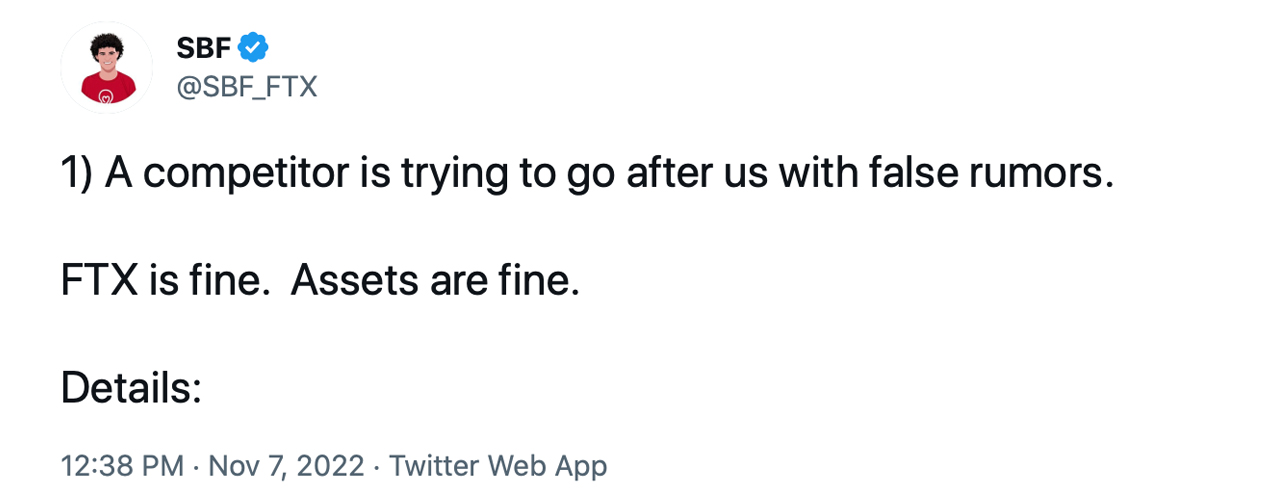Click 'Assets are fine.' sentence
Viewport: 1280px width, 500px height.
click(436, 282)
